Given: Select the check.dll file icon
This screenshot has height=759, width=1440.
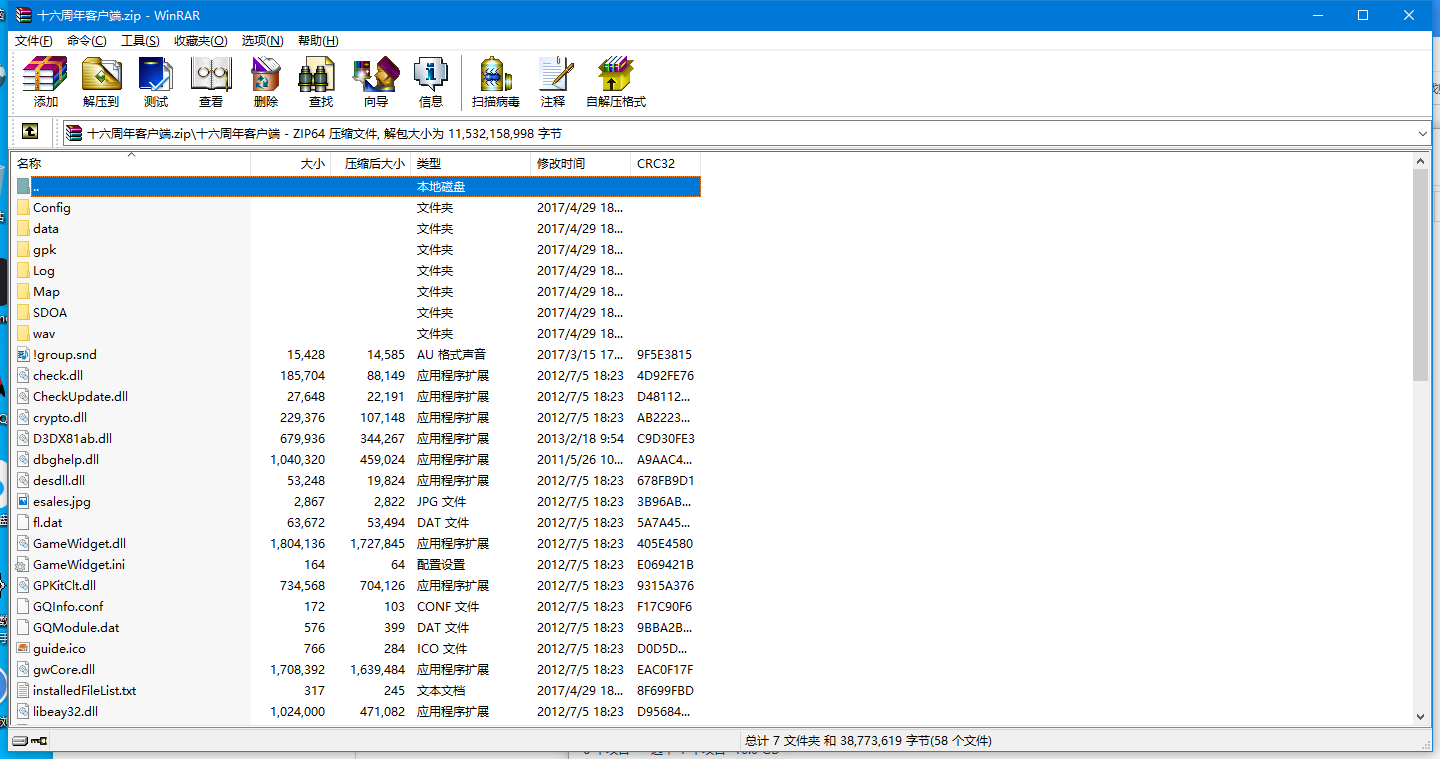Looking at the screenshot, I should [x=23, y=376].
